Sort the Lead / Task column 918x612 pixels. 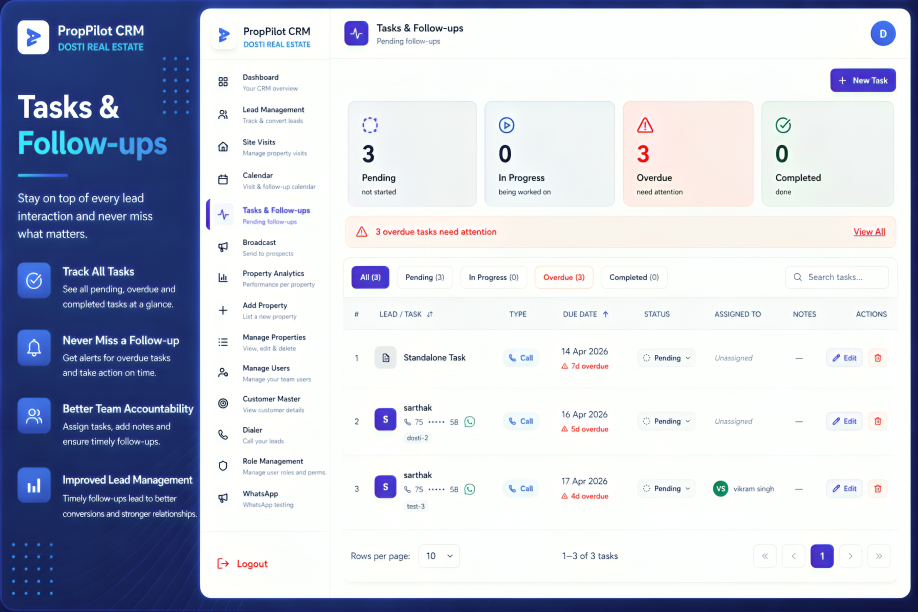(x=430, y=314)
